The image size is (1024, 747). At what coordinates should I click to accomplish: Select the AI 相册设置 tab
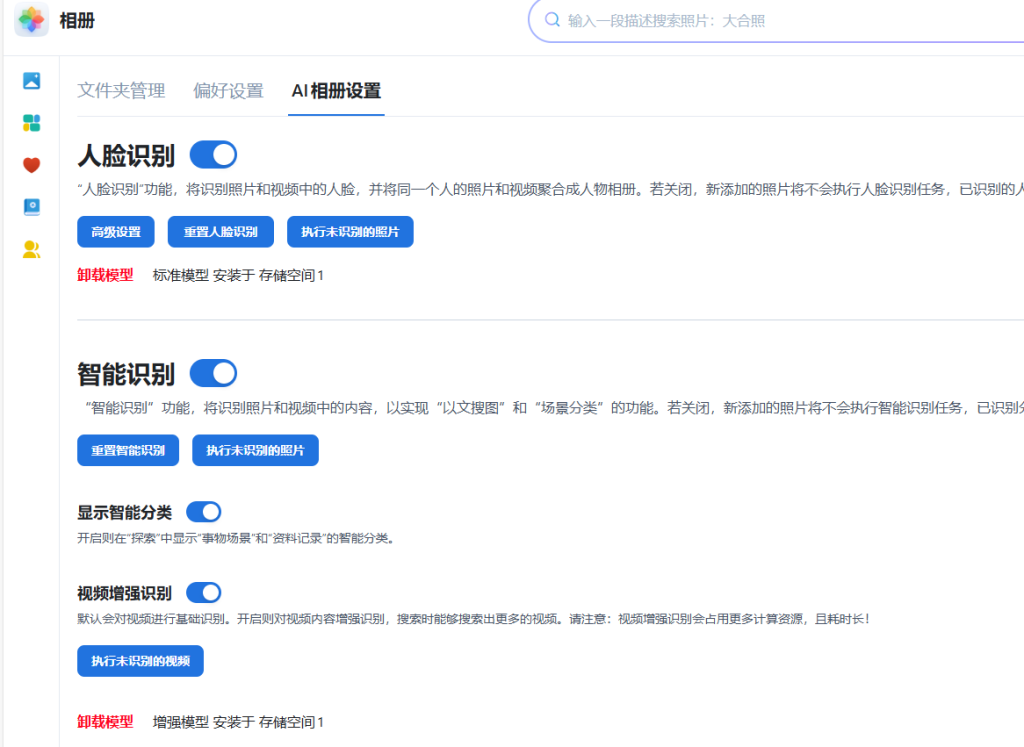[336, 91]
